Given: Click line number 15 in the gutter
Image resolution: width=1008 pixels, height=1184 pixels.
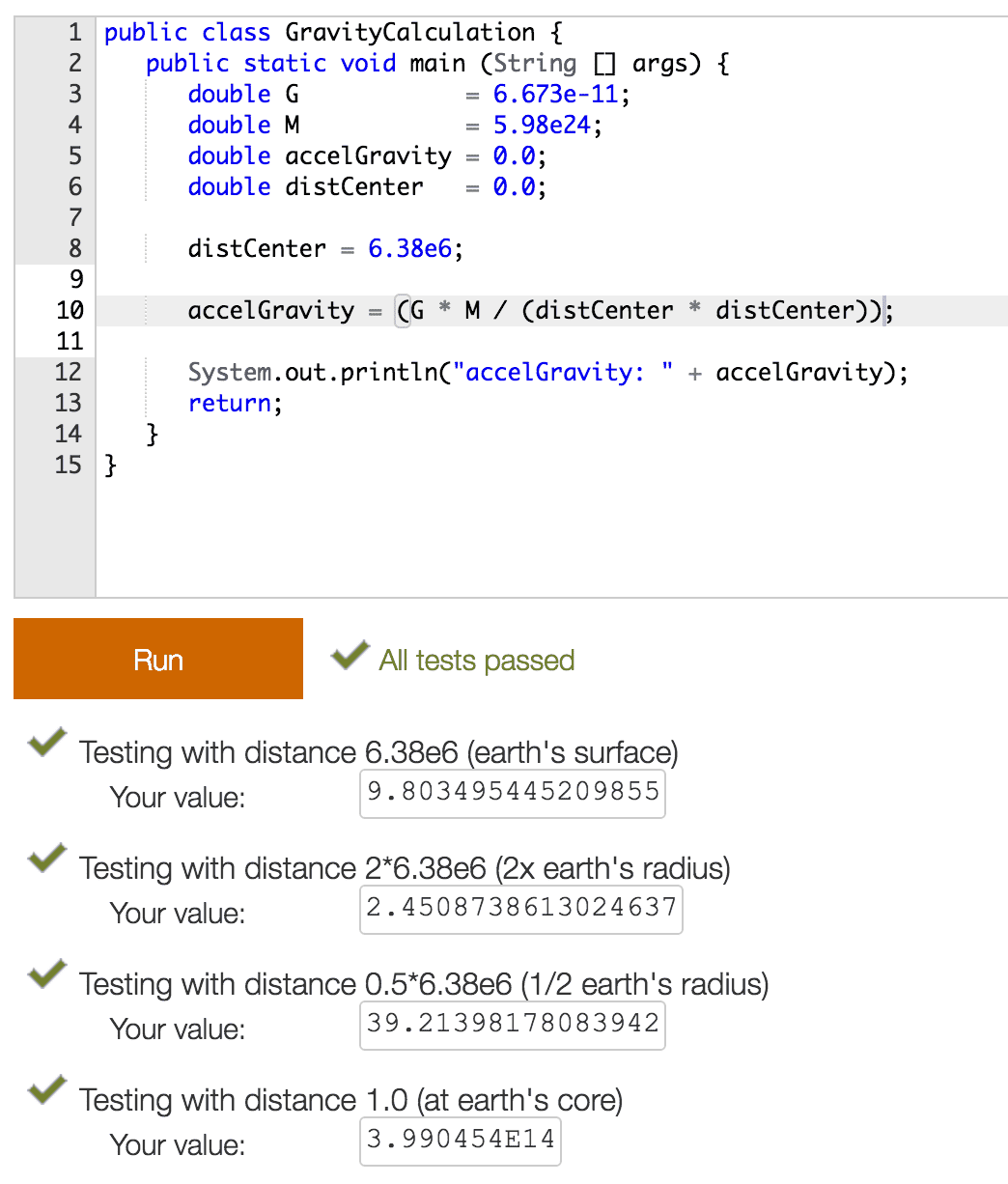Looking at the screenshot, I should coord(70,465).
